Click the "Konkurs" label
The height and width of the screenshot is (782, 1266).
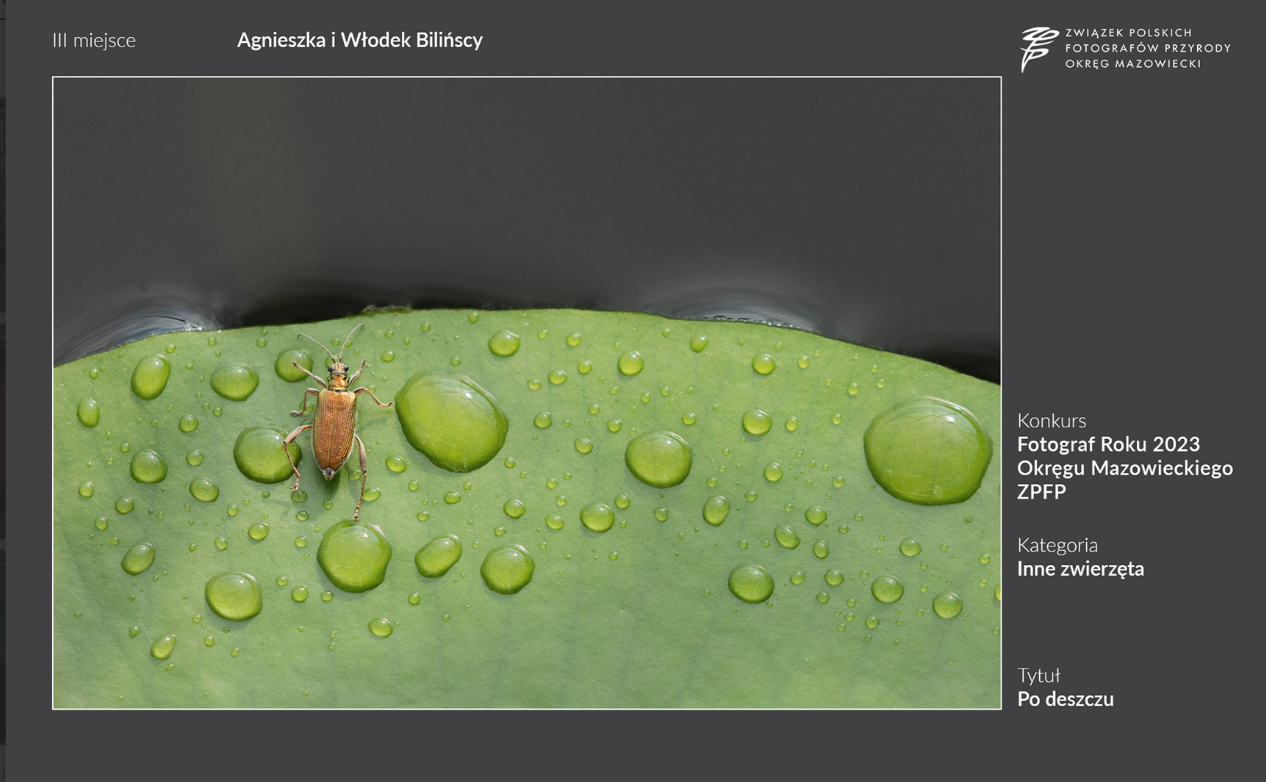[1051, 420]
